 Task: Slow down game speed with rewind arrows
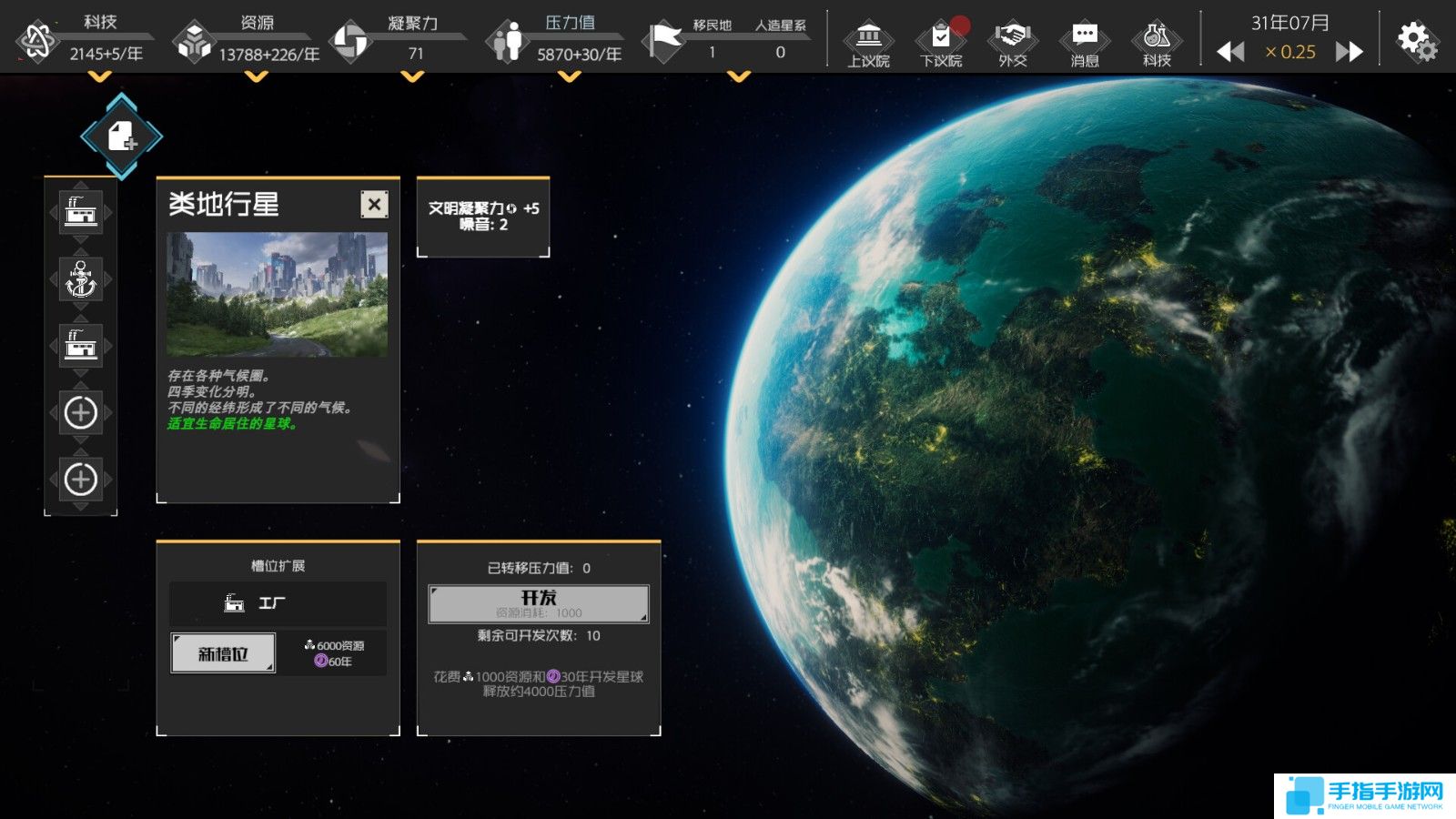1230,52
